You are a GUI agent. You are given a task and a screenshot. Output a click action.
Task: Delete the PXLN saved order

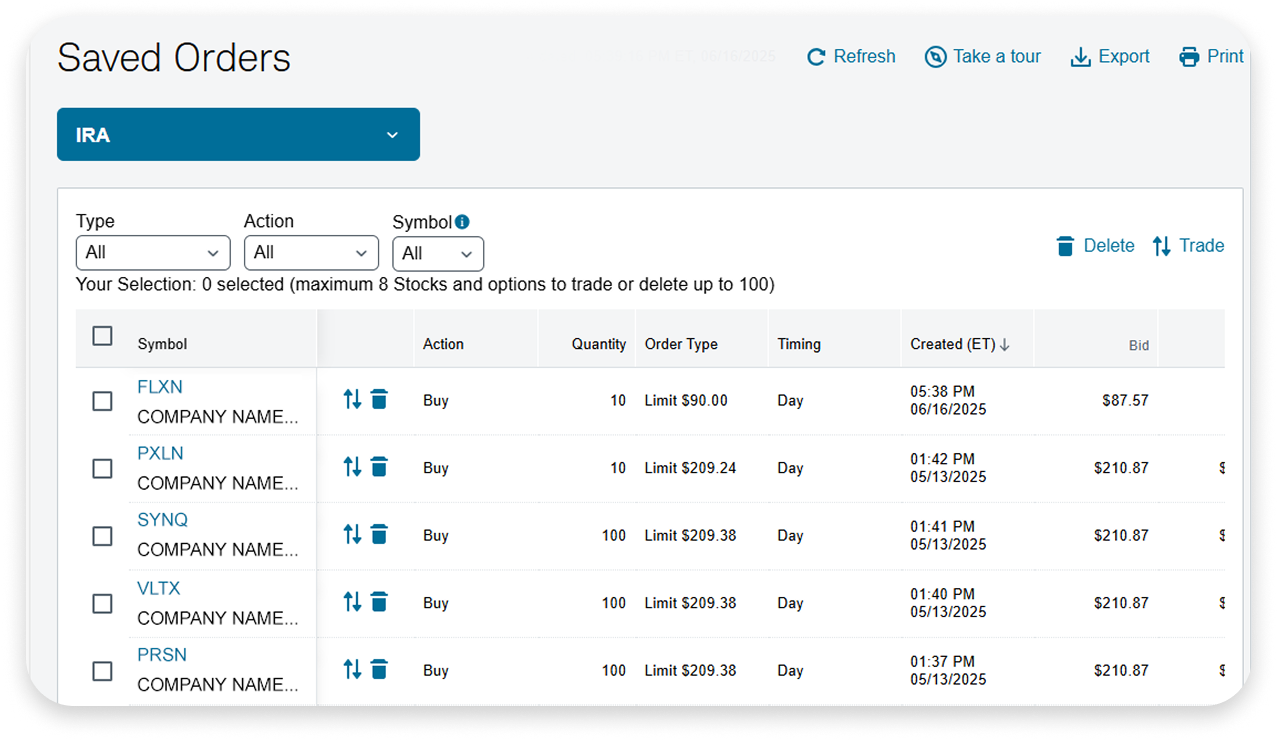tap(379, 467)
